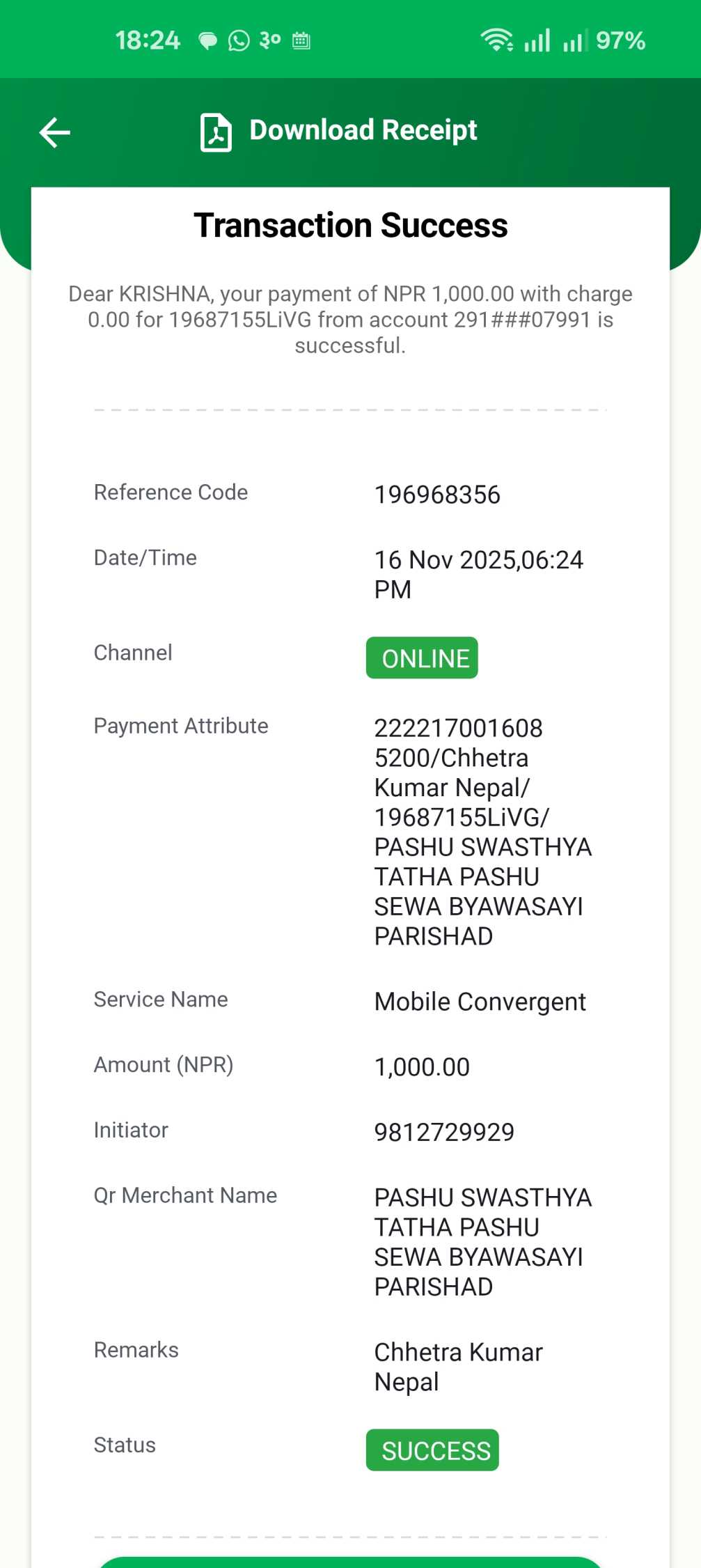This screenshot has width=701, height=1568.
Task: Tap the Transaction Success heading
Action: click(351, 226)
